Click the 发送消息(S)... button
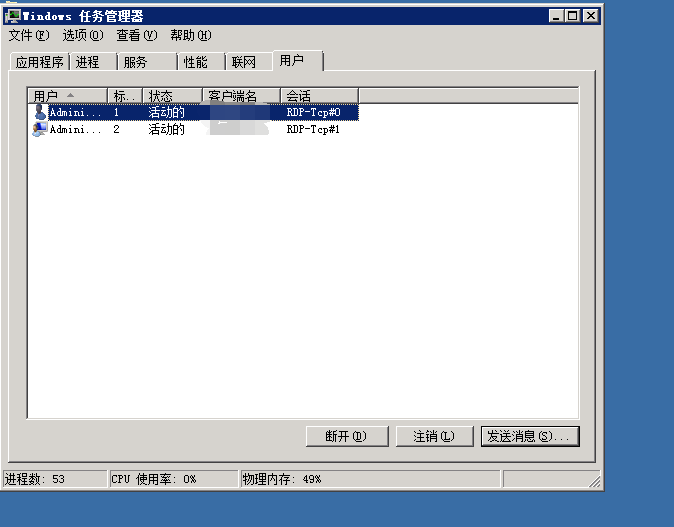Screen dimensions: 674x527 530,436
